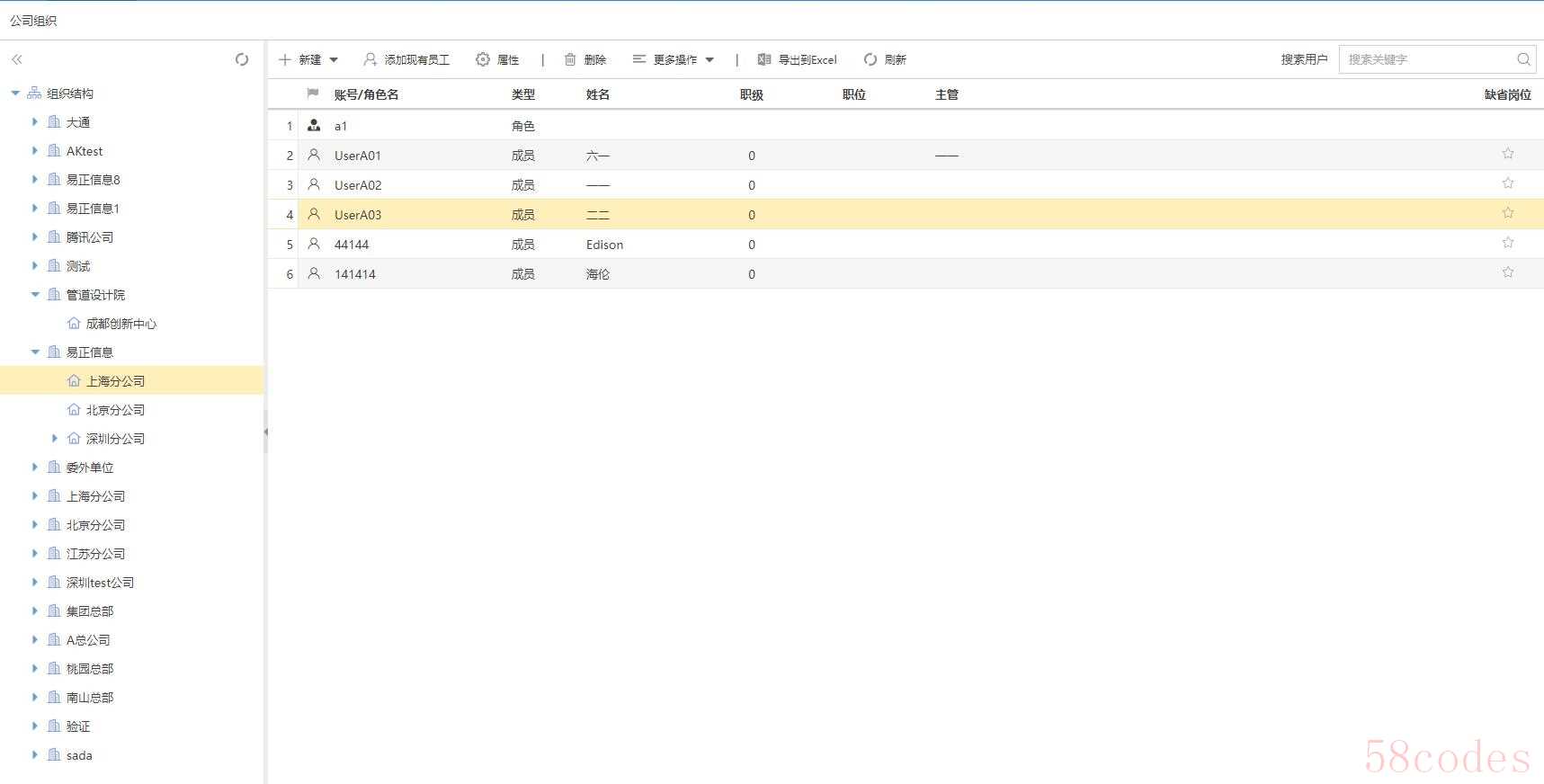Sort by 姓名 column header
1544x784 pixels.
[598, 94]
